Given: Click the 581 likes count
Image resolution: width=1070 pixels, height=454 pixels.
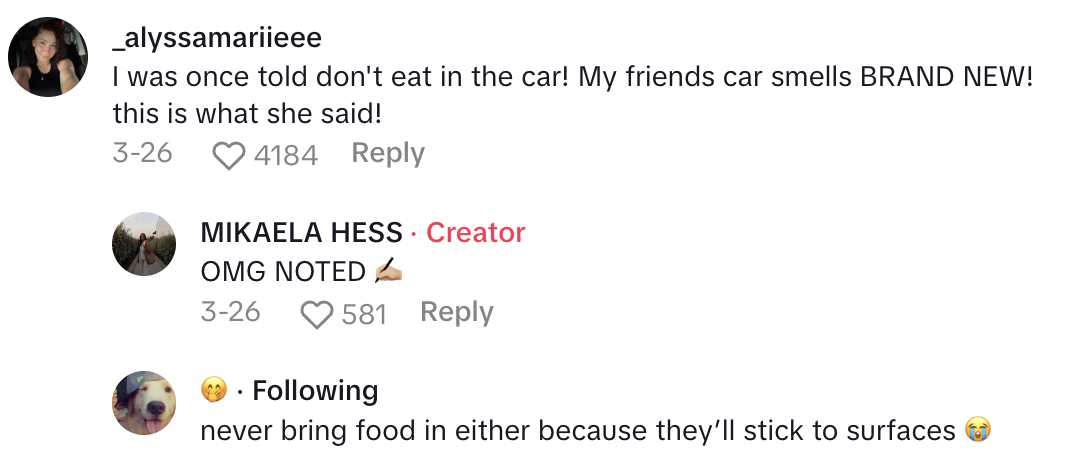Looking at the screenshot, I should [364, 315].
